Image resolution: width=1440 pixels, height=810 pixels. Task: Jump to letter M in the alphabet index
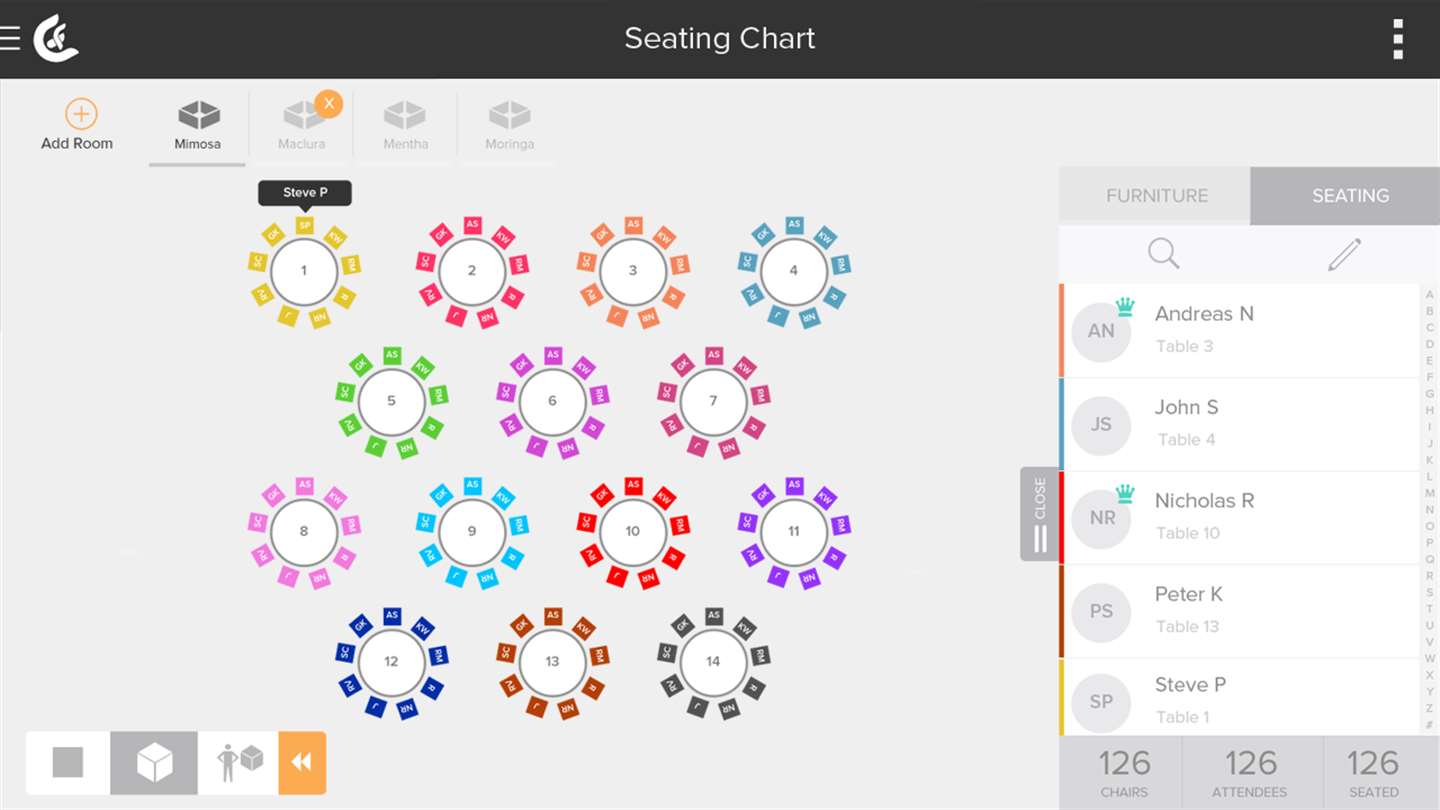point(1429,493)
